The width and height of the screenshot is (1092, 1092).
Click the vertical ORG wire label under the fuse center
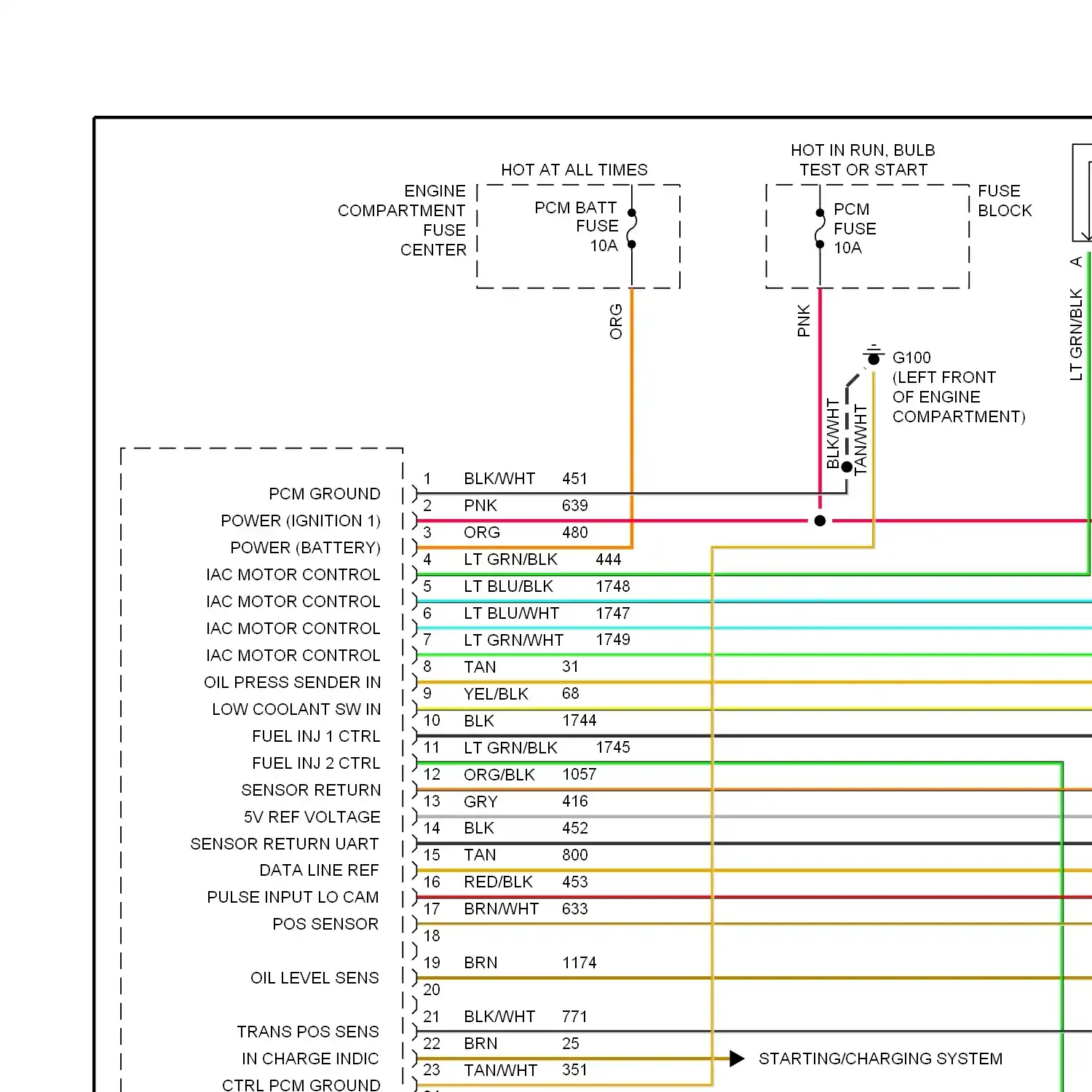pyautogui.click(x=616, y=322)
